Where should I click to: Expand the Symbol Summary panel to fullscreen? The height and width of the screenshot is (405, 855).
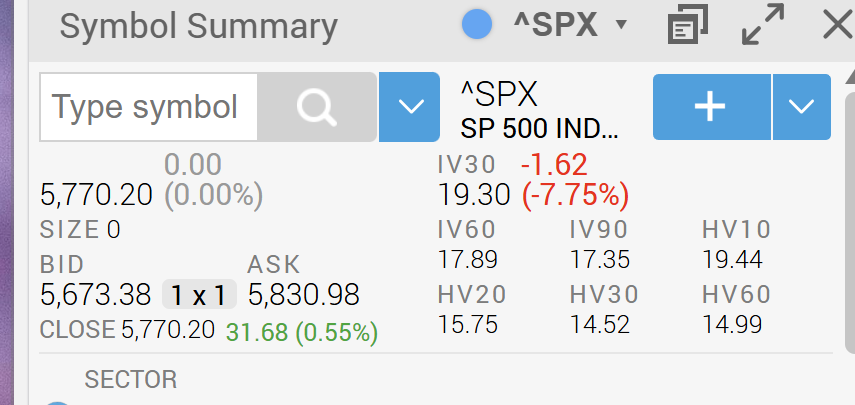763,24
